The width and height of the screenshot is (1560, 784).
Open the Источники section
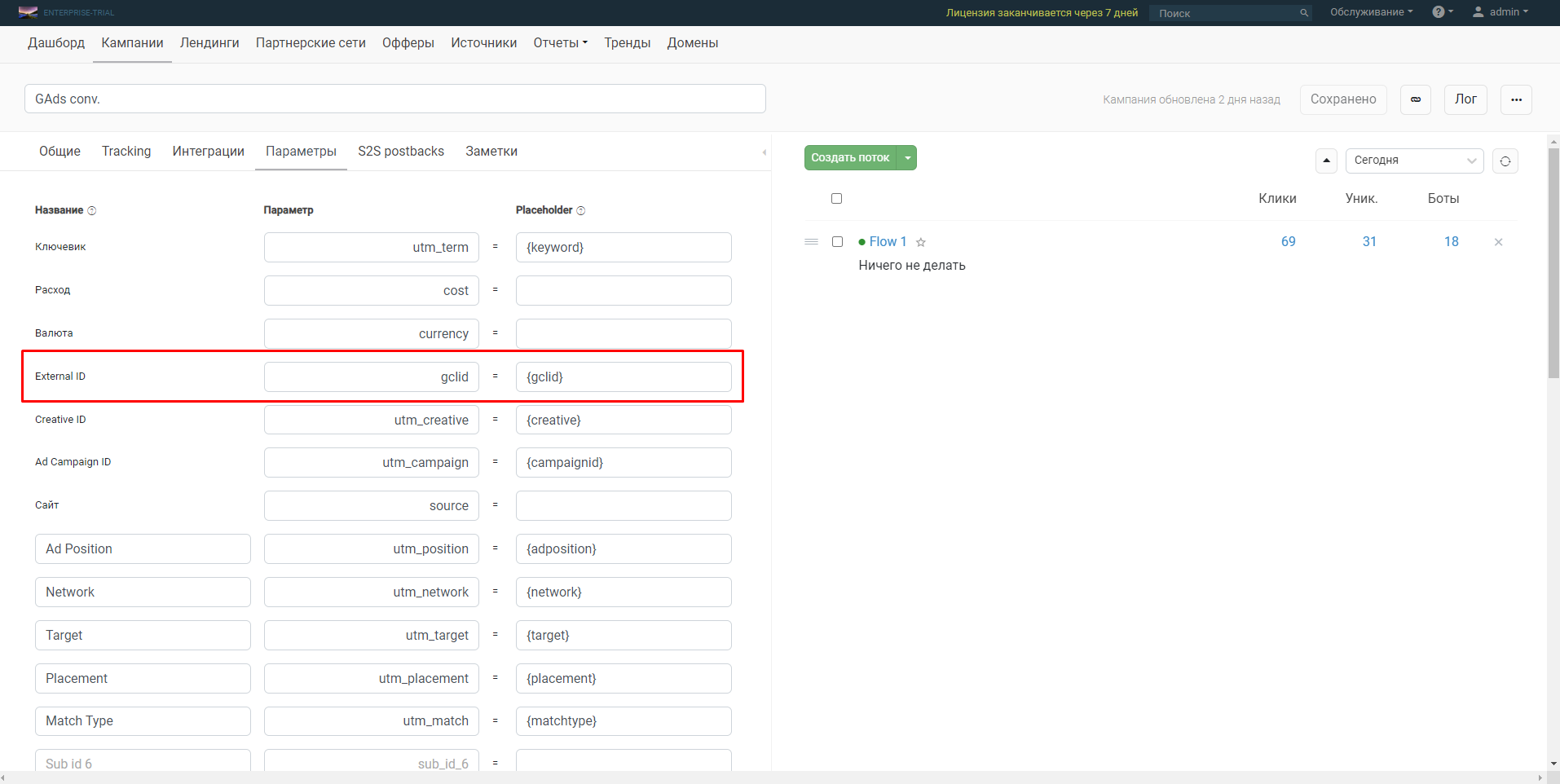(484, 43)
